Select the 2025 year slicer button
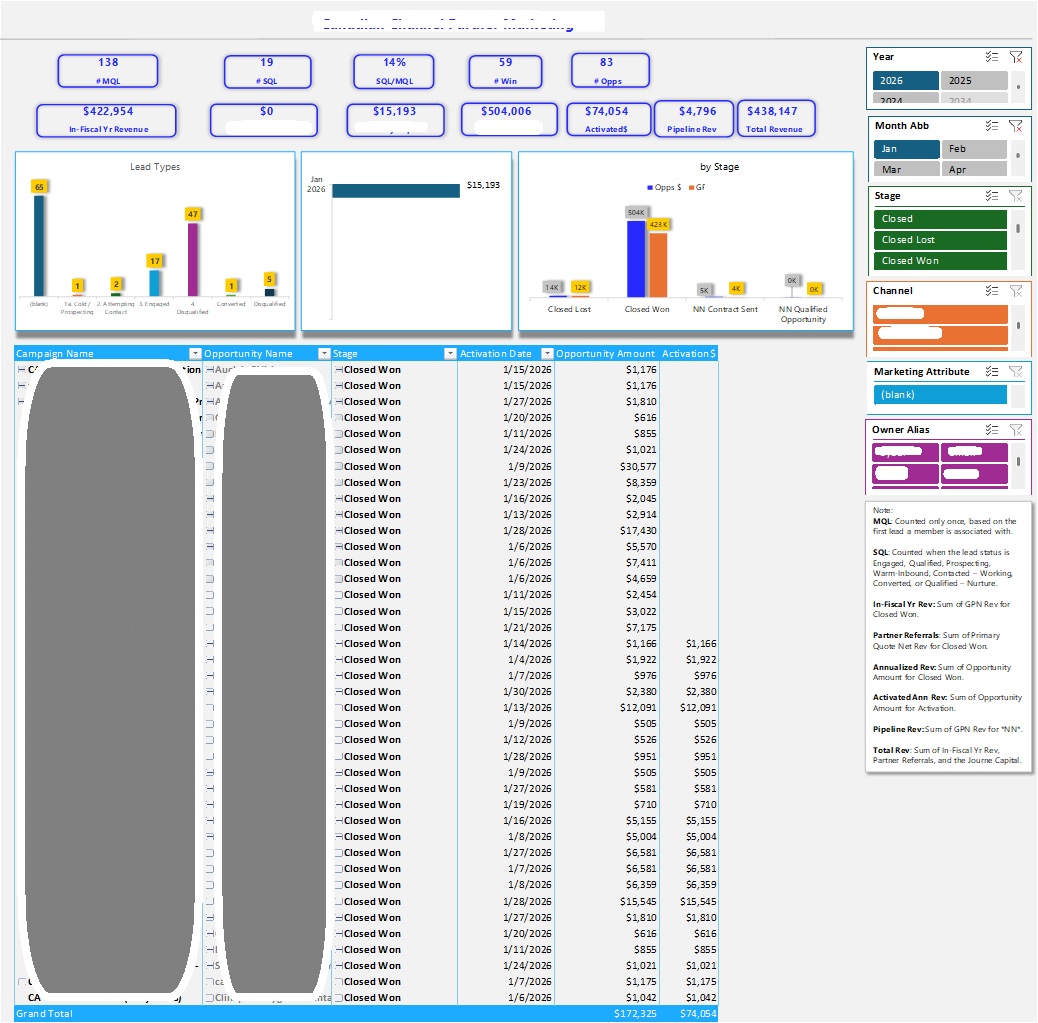Viewport: 1038px width, 1023px height. (x=974, y=81)
